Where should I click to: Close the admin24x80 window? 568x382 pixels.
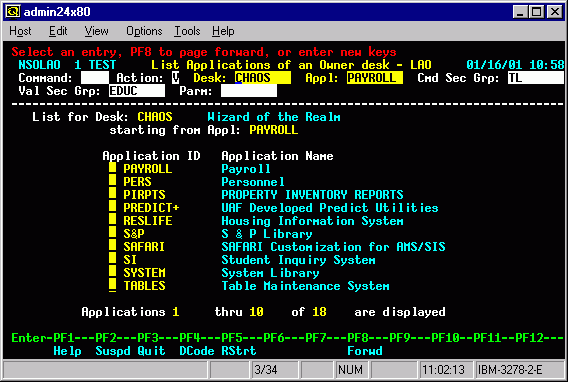pyautogui.click(x=555, y=12)
